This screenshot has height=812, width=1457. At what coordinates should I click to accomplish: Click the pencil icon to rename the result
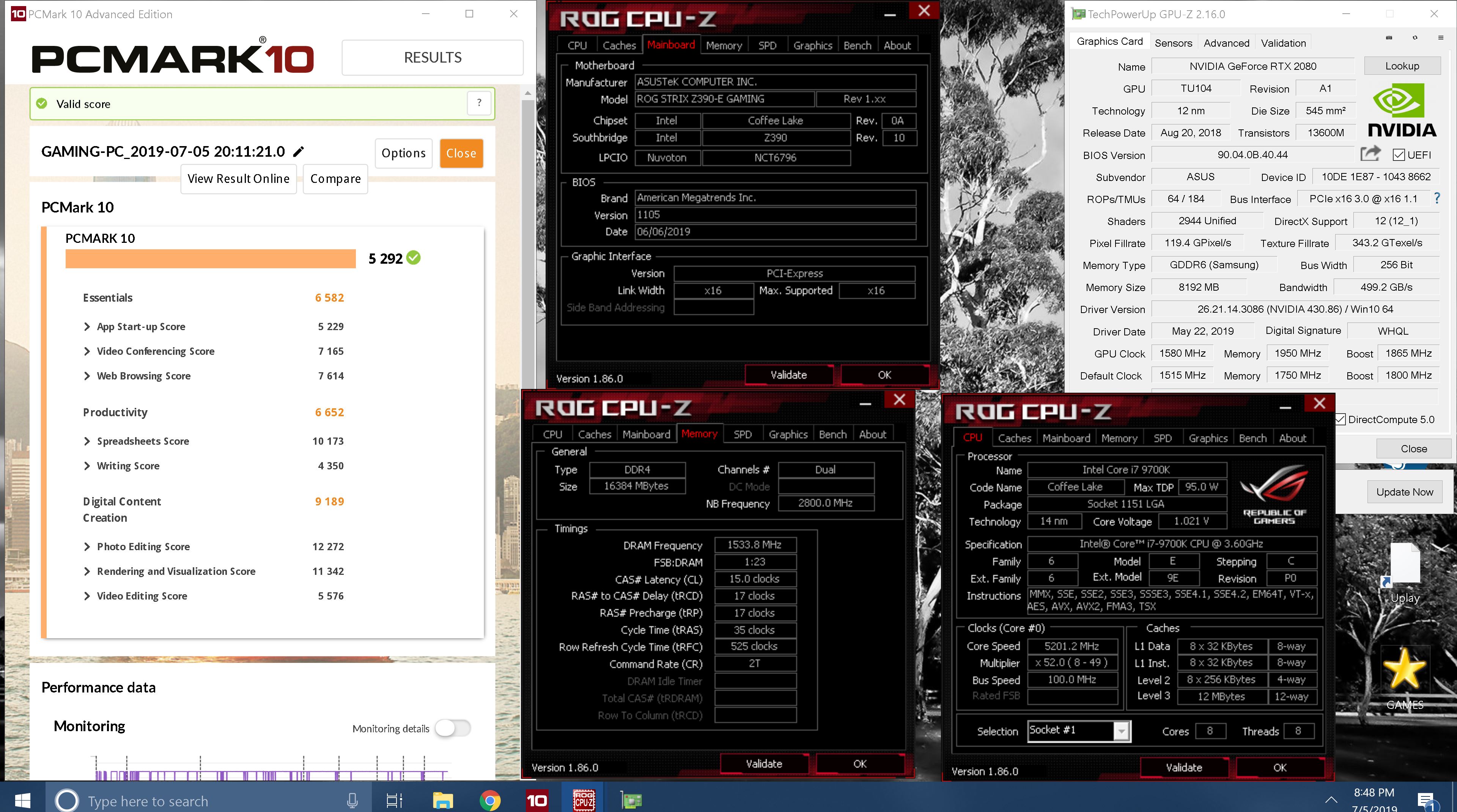[x=299, y=151]
